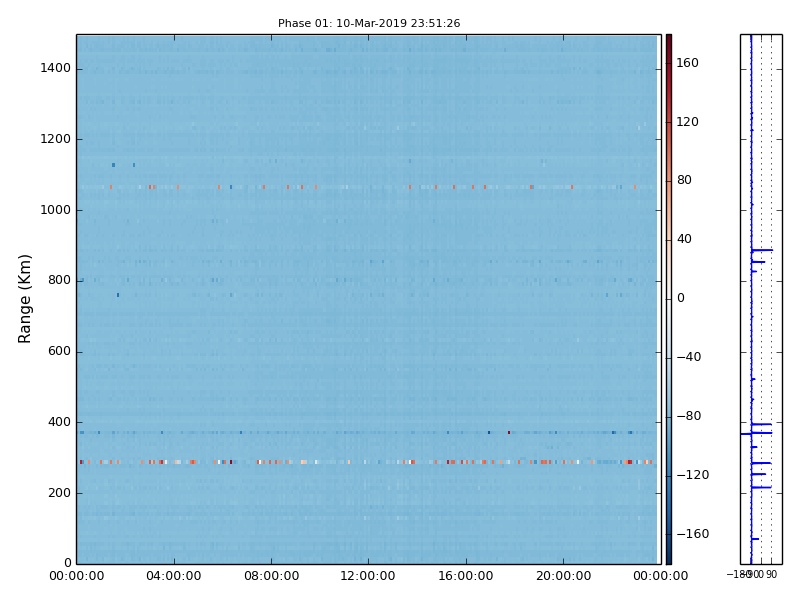Click the colorbar label −120
This screenshot has width=800, height=600.
(x=693, y=475)
